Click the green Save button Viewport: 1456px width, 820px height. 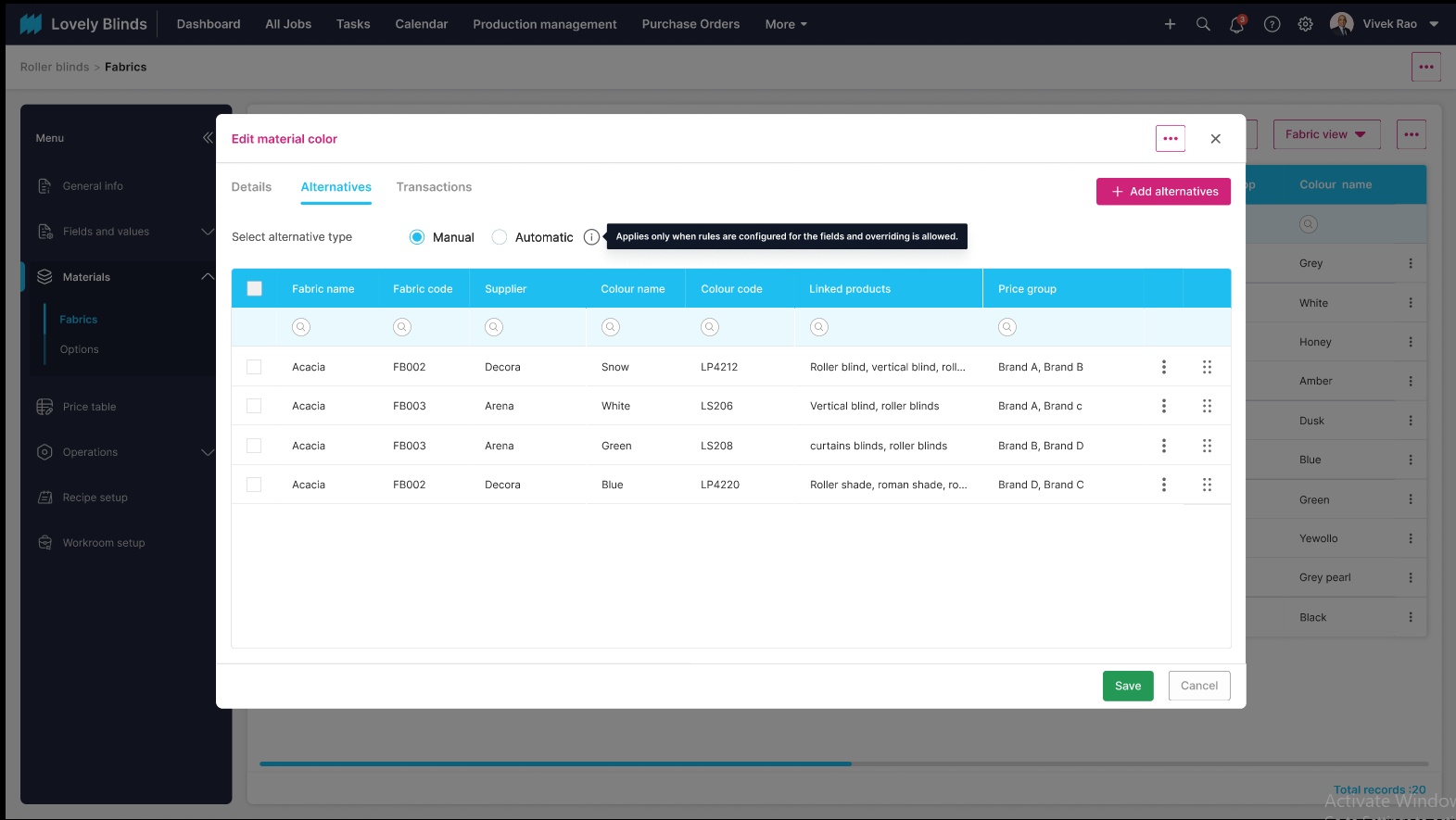1127,686
